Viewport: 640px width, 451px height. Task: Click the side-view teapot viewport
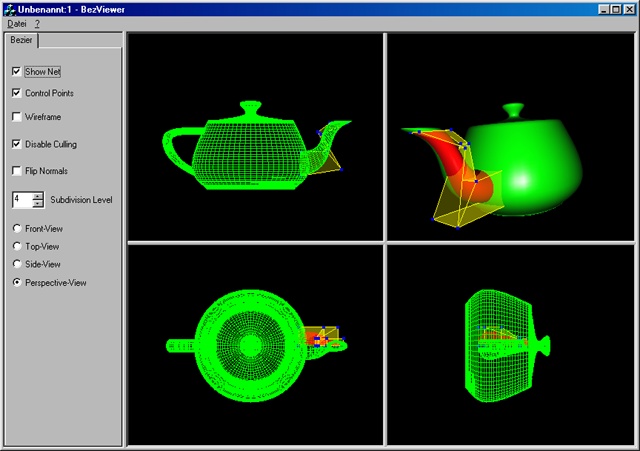(511, 345)
